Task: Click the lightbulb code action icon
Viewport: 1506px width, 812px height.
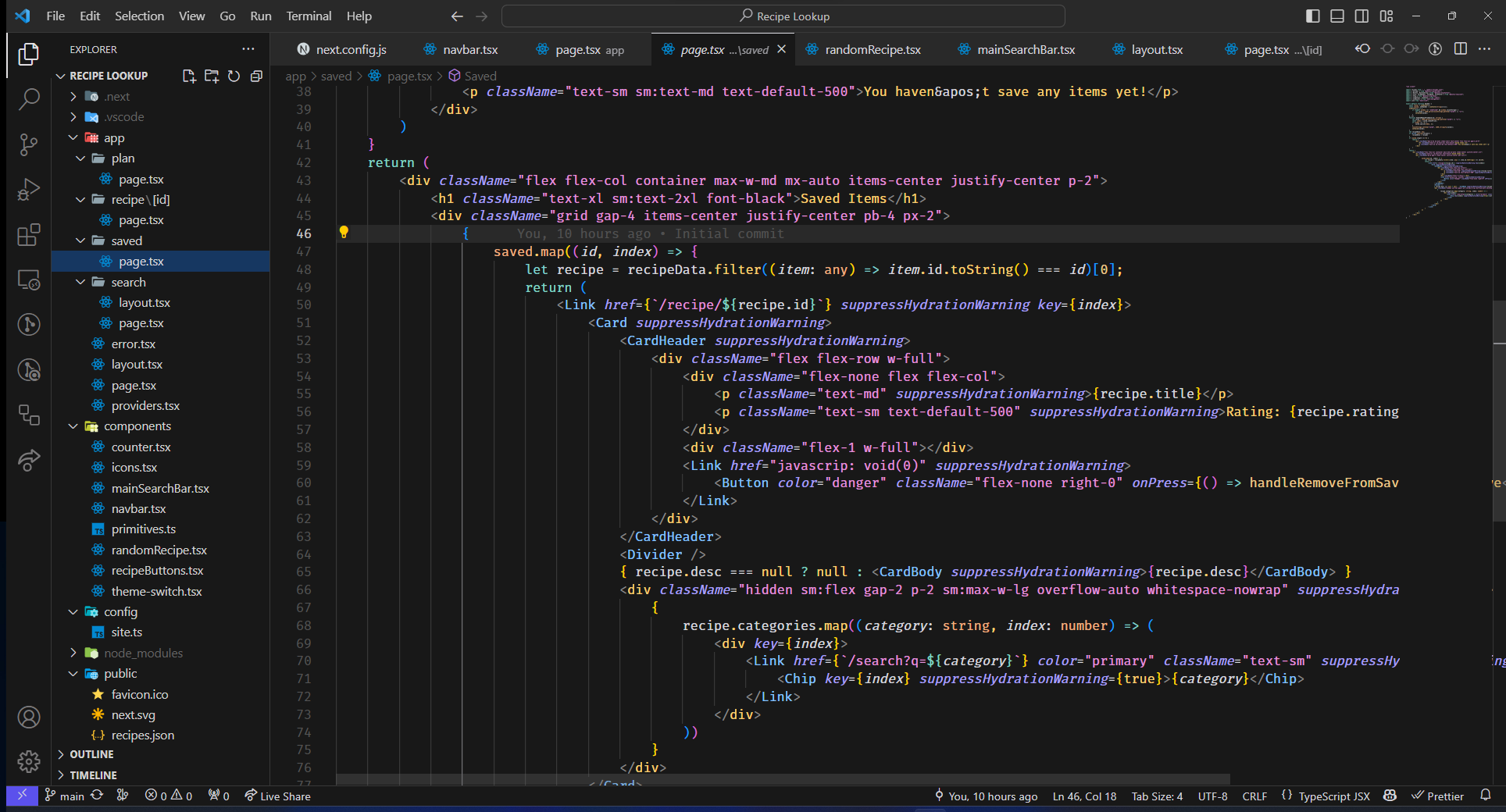Action: click(344, 232)
